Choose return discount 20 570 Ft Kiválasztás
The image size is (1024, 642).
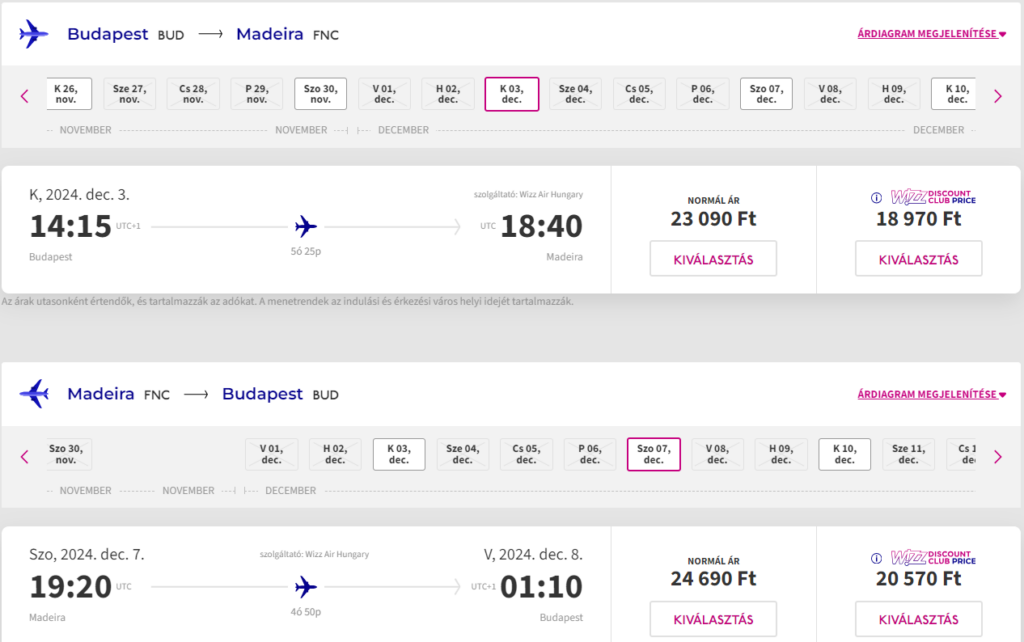tap(918, 619)
